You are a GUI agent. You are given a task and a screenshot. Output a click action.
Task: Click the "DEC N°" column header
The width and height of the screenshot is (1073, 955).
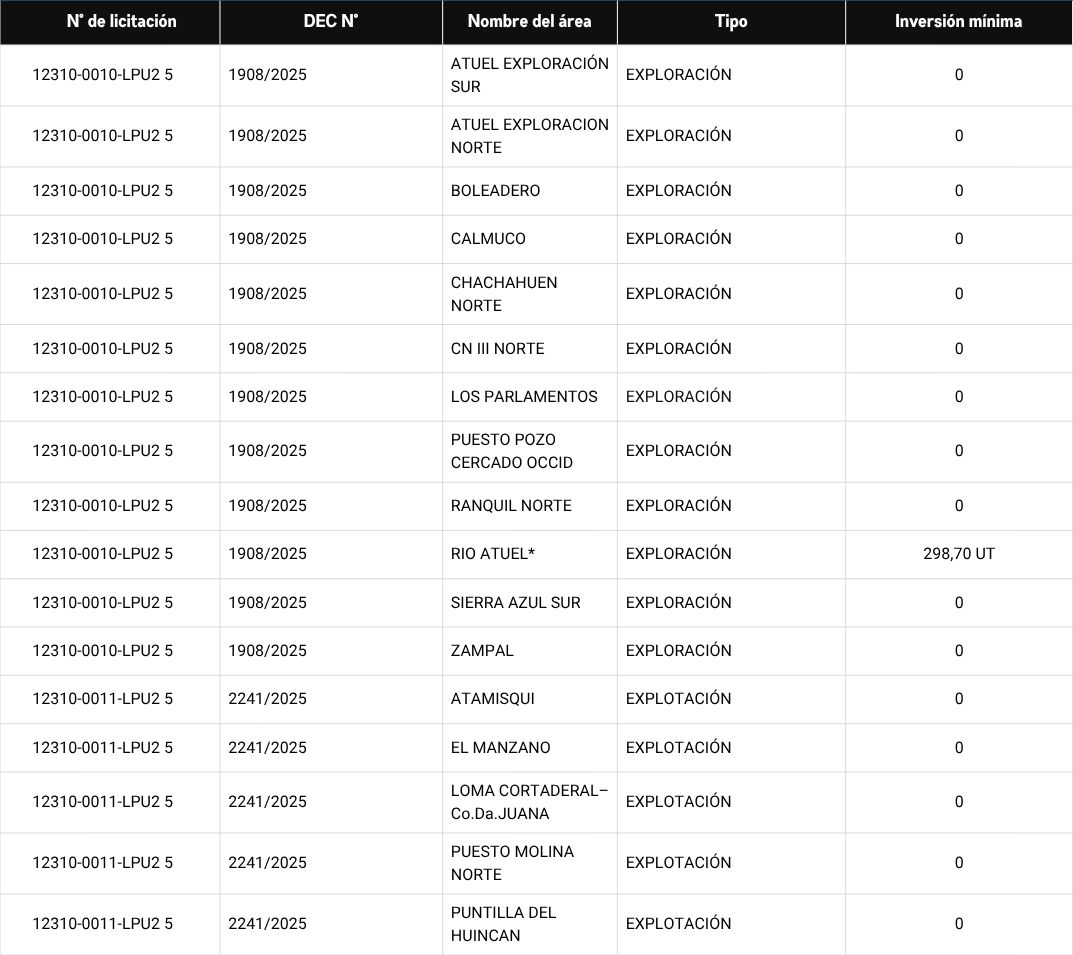(330, 21)
